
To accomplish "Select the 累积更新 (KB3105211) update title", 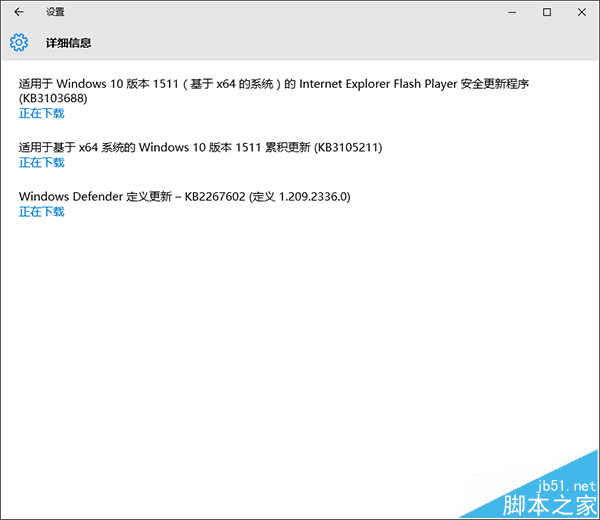I will [x=201, y=147].
